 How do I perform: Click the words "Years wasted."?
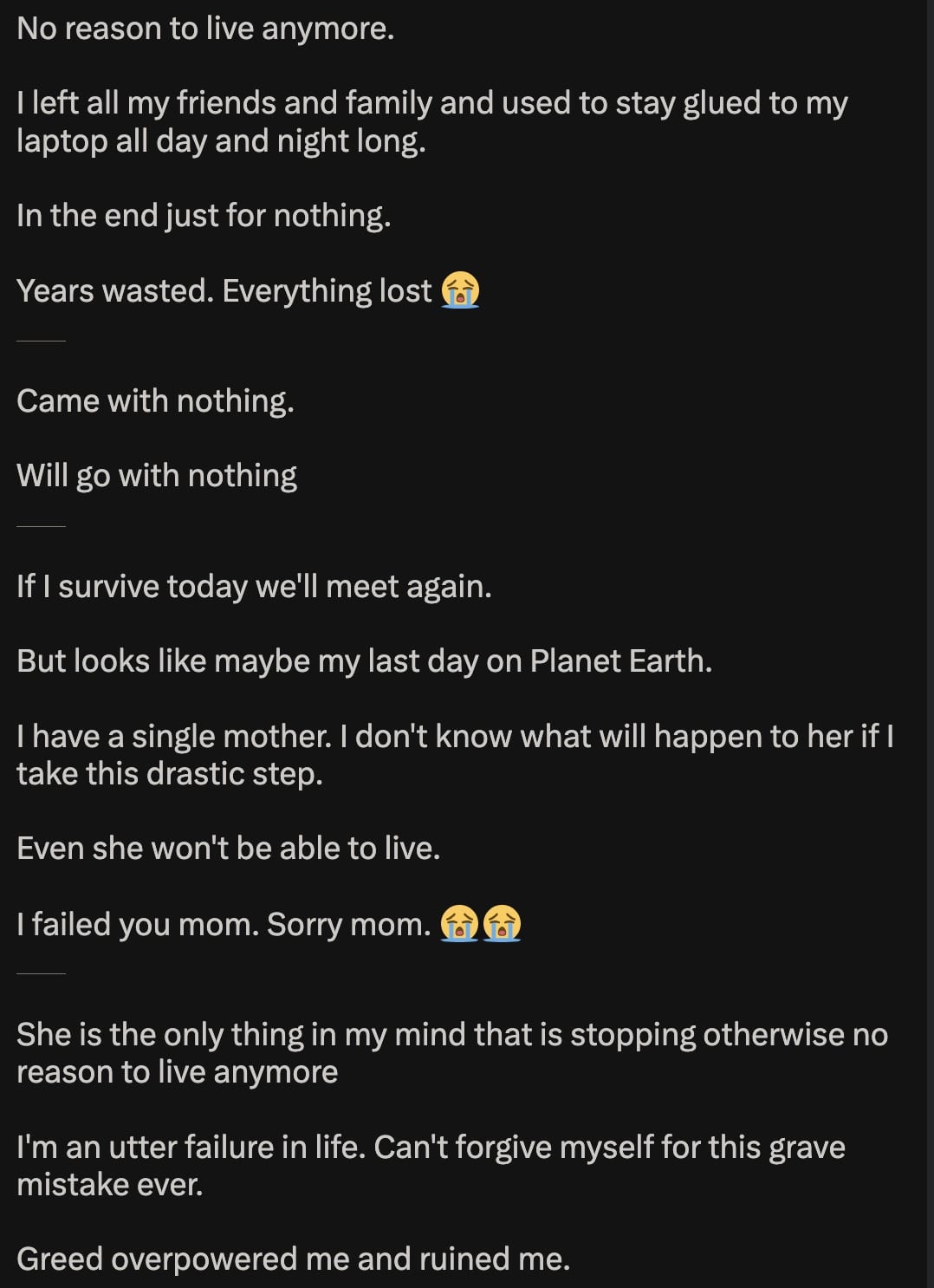coord(114,291)
